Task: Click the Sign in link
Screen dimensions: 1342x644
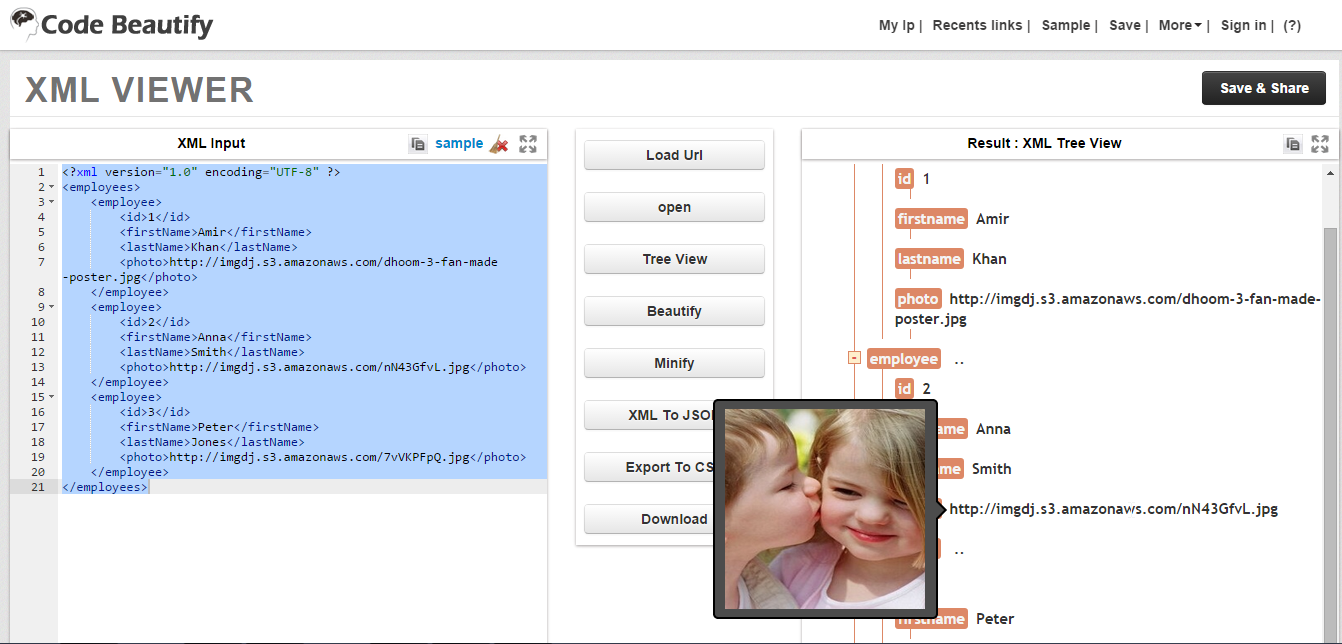Action: pyautogui.click(x=1243, y=25)
